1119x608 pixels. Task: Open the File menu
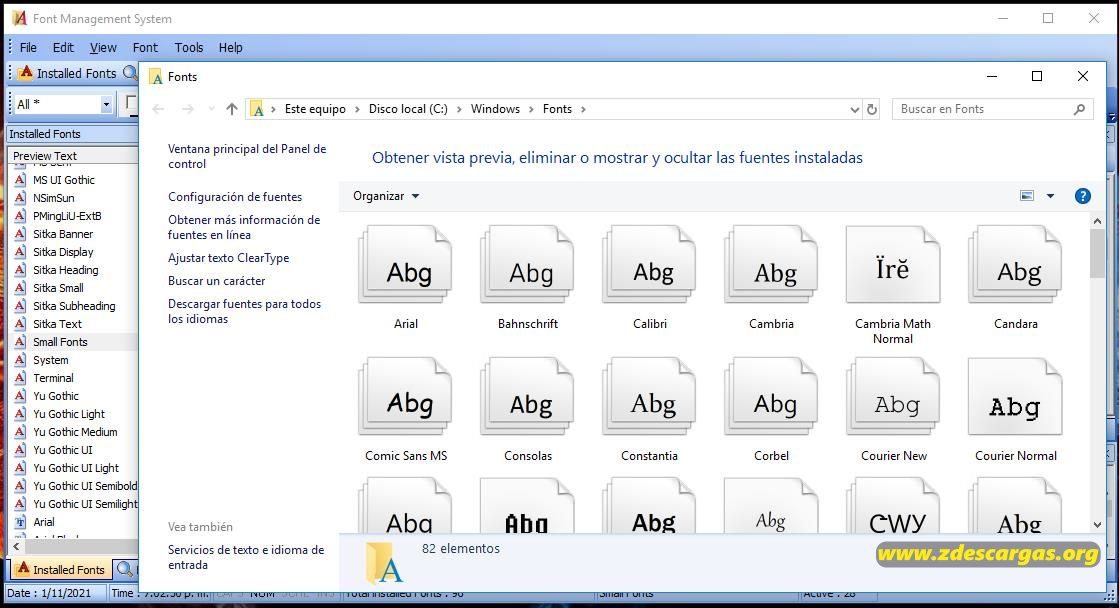[x=29, y=47]
